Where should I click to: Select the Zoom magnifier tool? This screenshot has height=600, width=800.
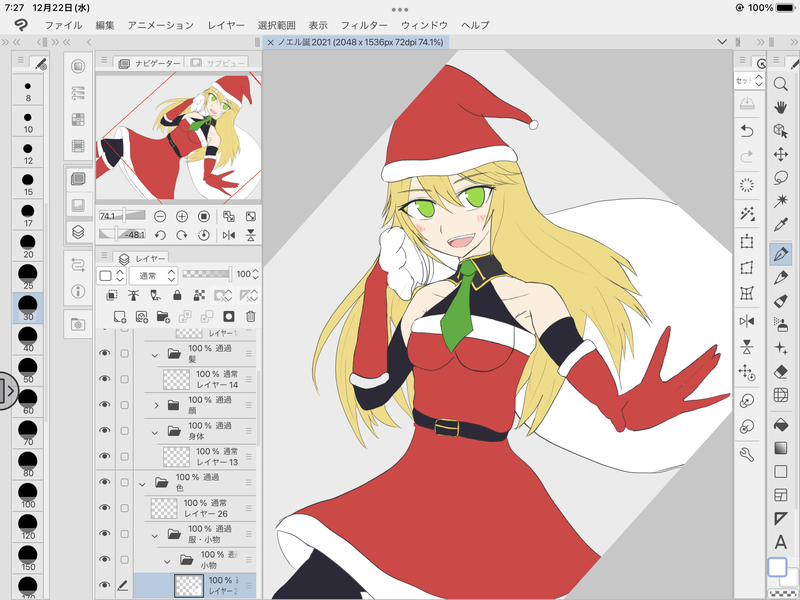[780, 84]
